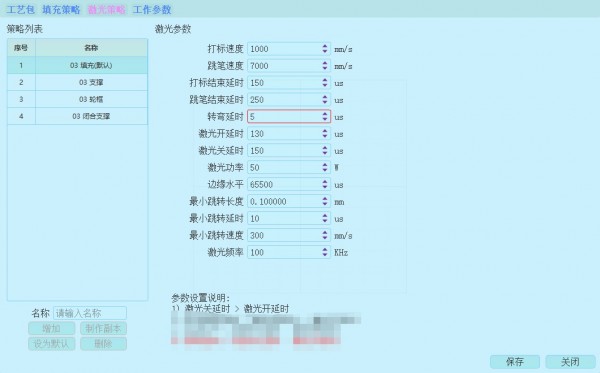
Task: Select the 激光策略 tab
Action: pyautogui.click(x=106, y=9)
